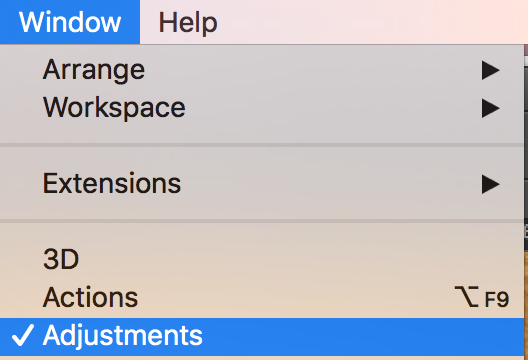Choose the Extensions menu item label

(x=112, y=184)
